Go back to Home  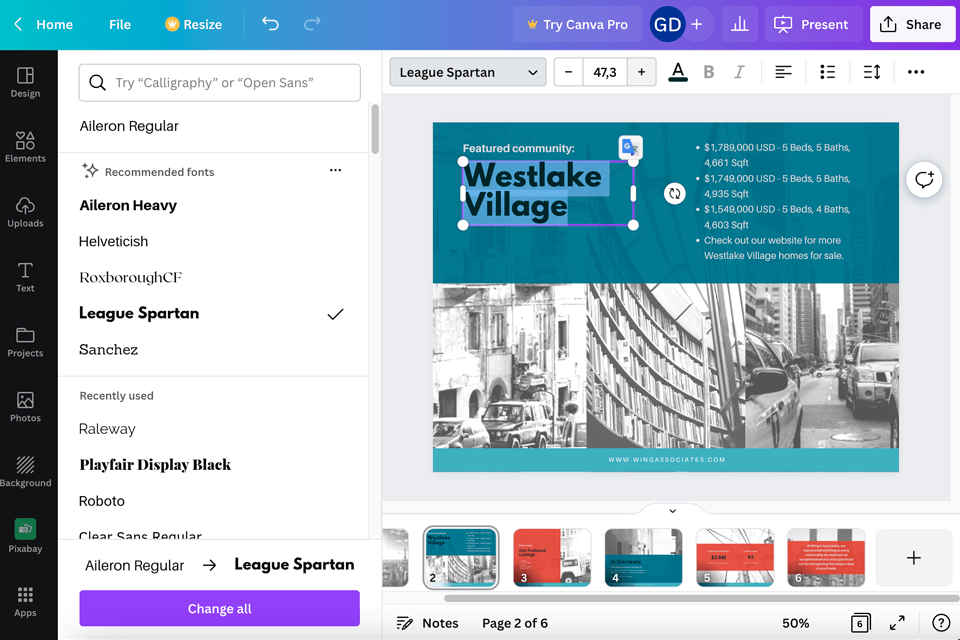43,24
